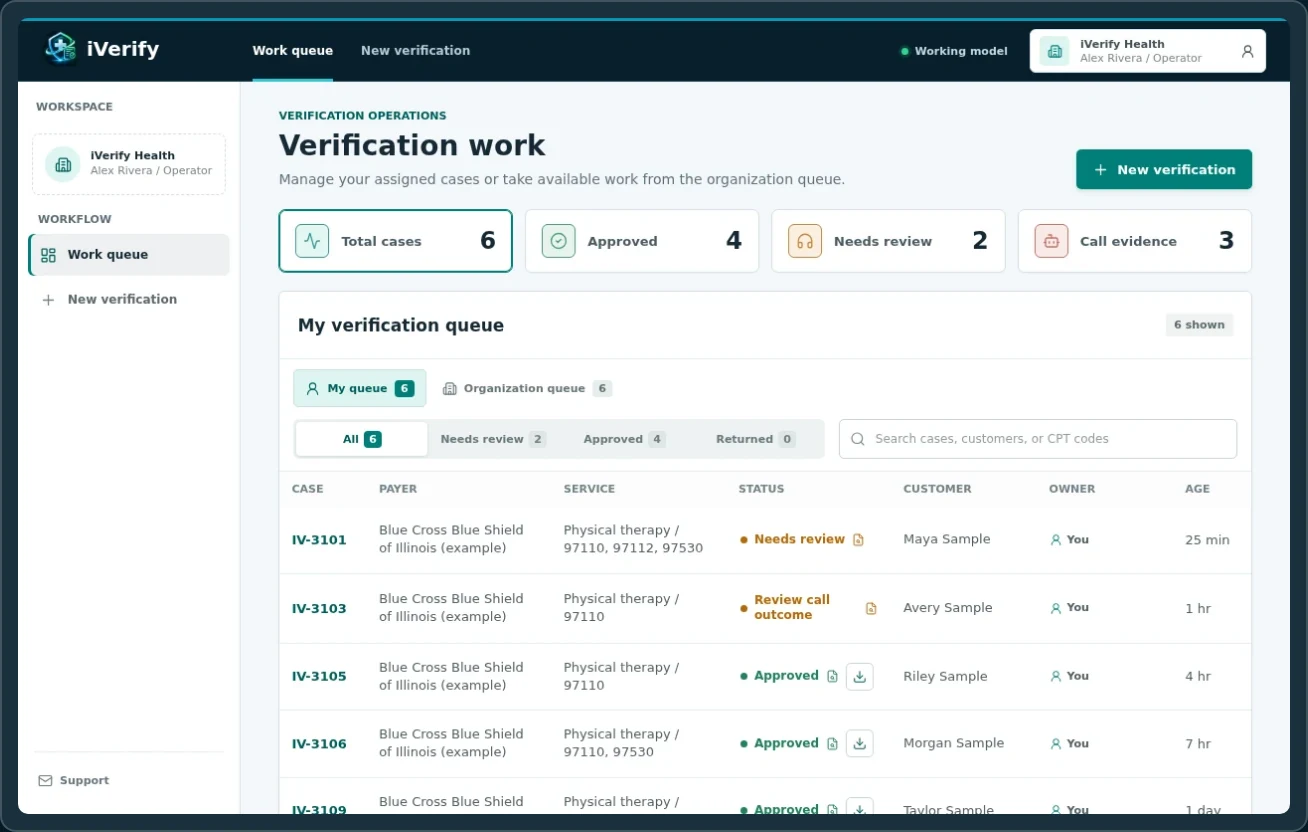Open the sidebar iVerify Health workspace card
The width and height of the screenshot is (1308, 832).
(x=129, y=164)
